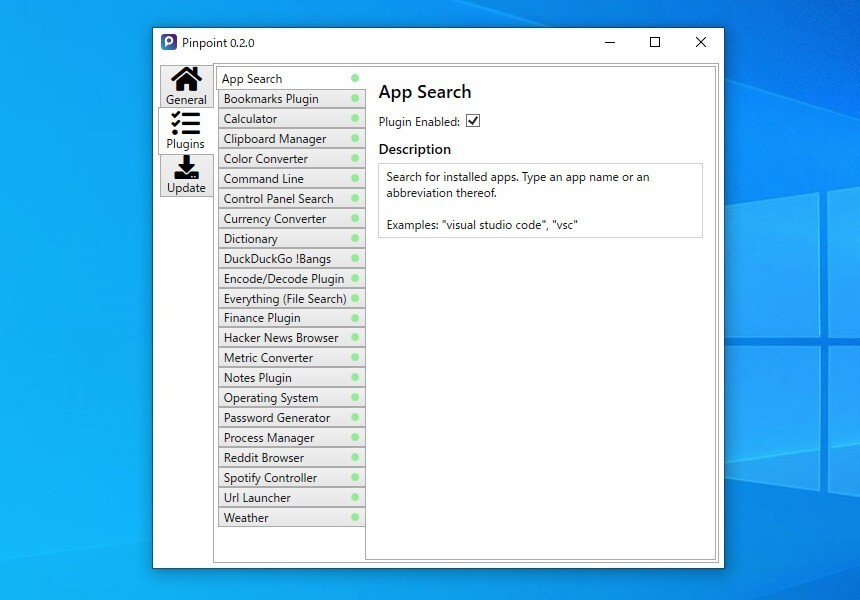Screen dimensions: 860x600
Task: Click the Pinpoint logo in title bar
Action: tap(170, 42)
